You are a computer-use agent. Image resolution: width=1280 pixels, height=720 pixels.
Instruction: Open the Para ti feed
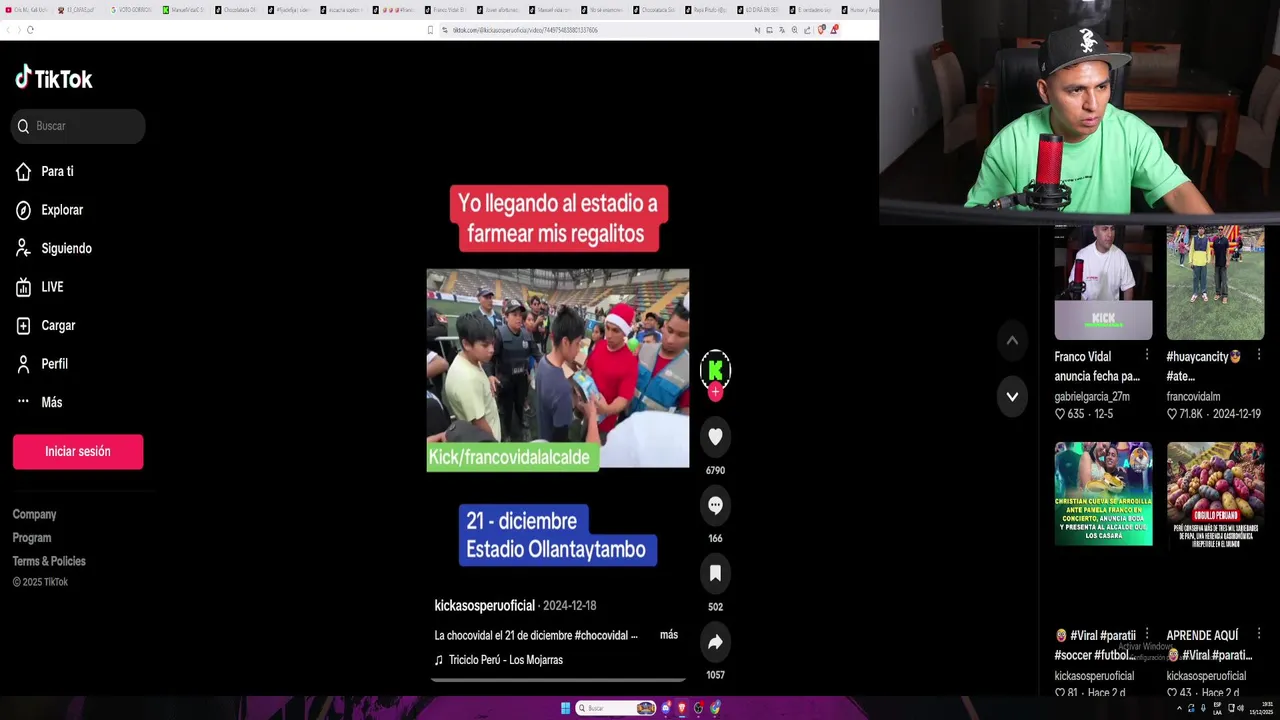pos(45,172)
